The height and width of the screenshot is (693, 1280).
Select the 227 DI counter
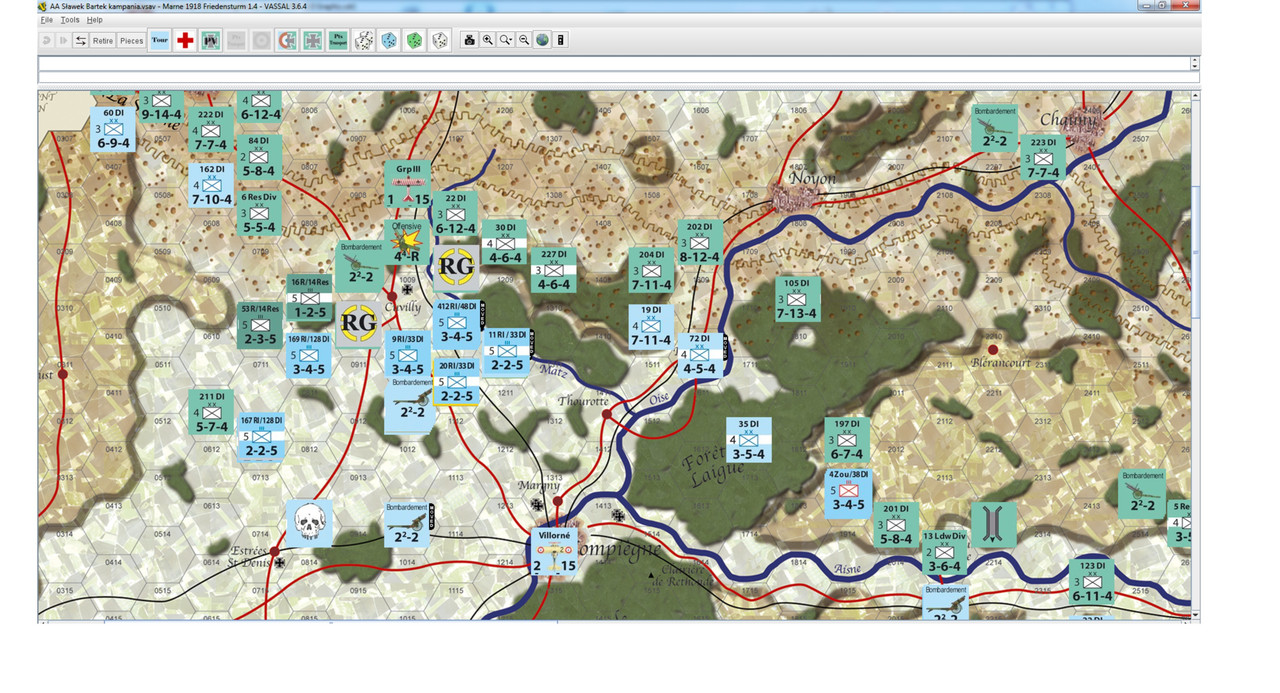553,270
